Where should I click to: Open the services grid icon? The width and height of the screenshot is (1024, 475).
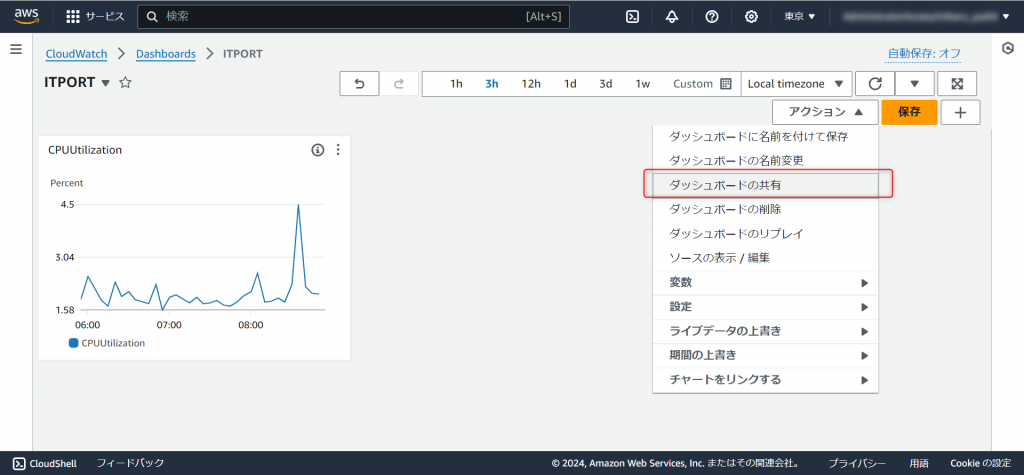73,17
